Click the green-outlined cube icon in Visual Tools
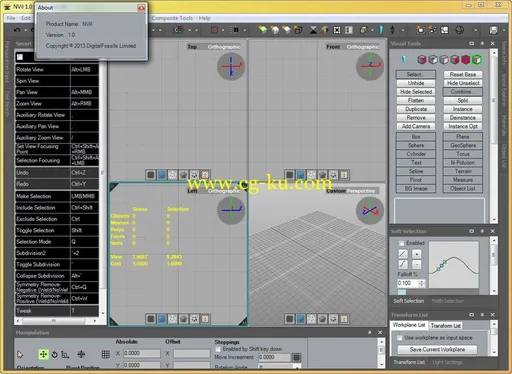This screenshot has width=512, height=374. click(x=477, y=60)
